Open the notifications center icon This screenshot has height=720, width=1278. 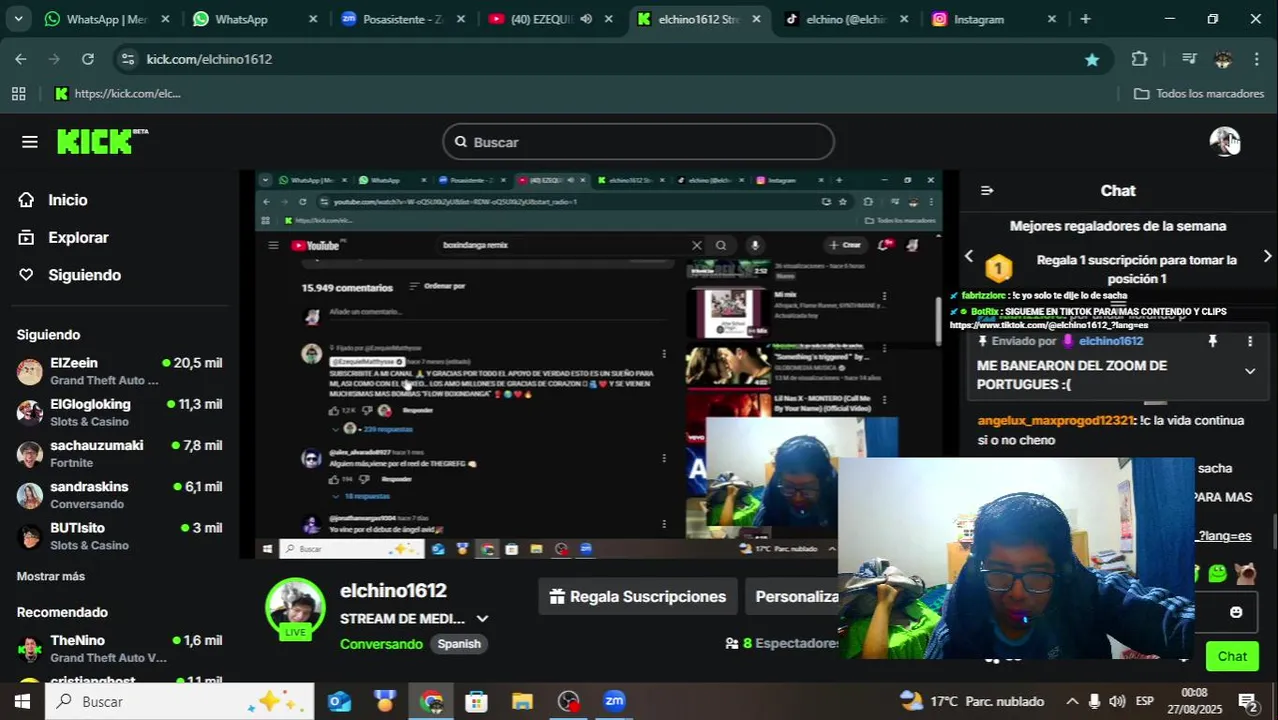[x=1247, y=701]
